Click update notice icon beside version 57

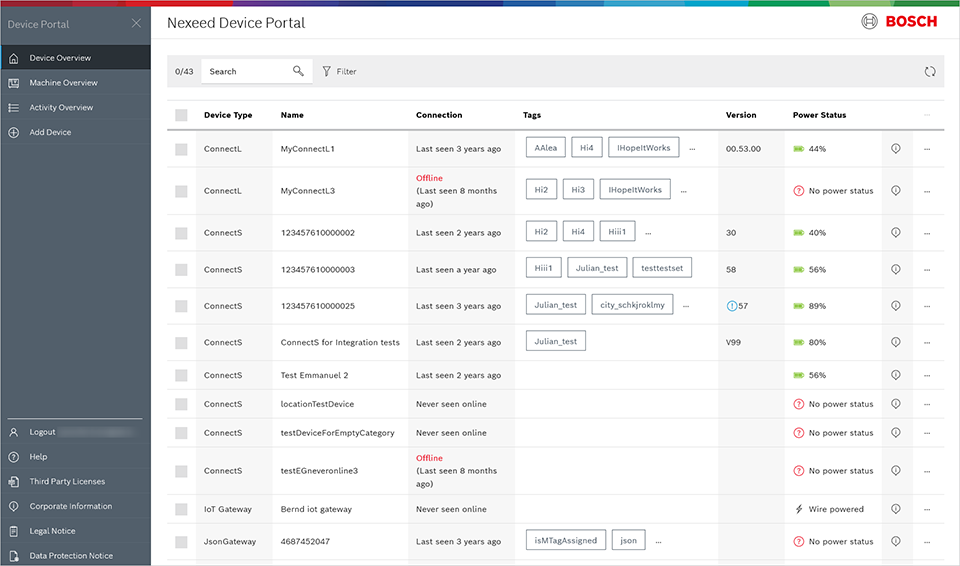tap(731, 306)
